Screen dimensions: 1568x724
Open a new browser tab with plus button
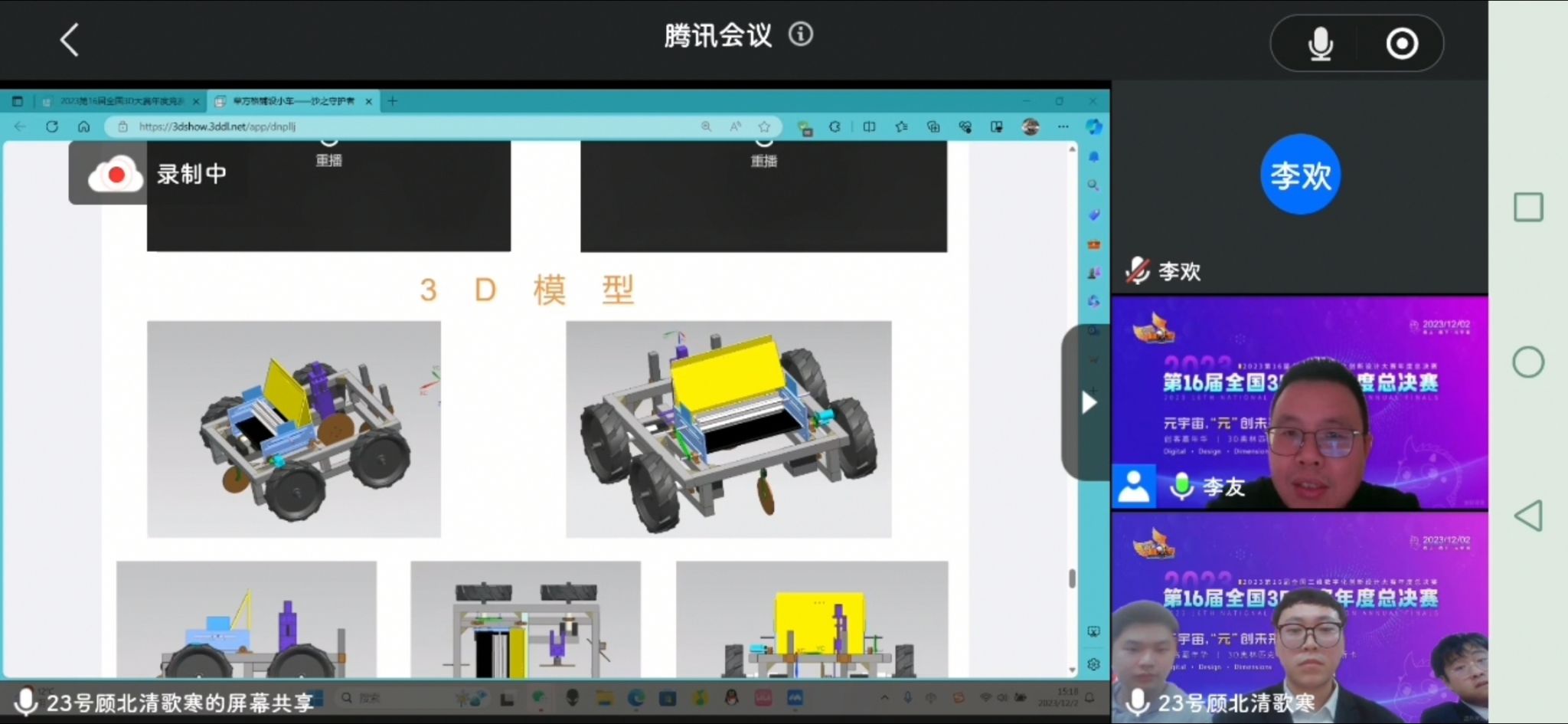393,101
